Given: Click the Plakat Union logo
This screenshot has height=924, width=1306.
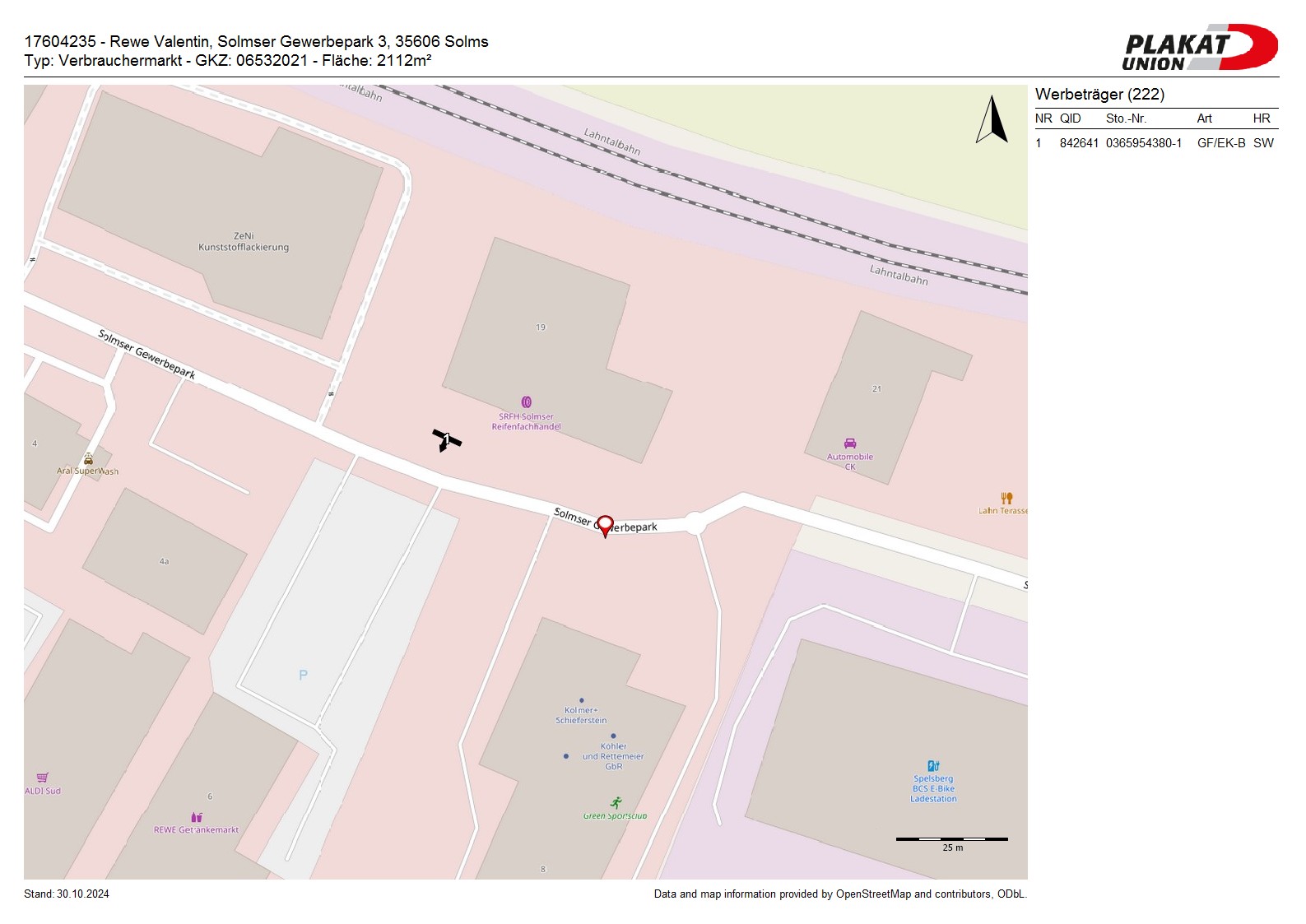Looking at the screenshot, I should [x=1198, y=48].
